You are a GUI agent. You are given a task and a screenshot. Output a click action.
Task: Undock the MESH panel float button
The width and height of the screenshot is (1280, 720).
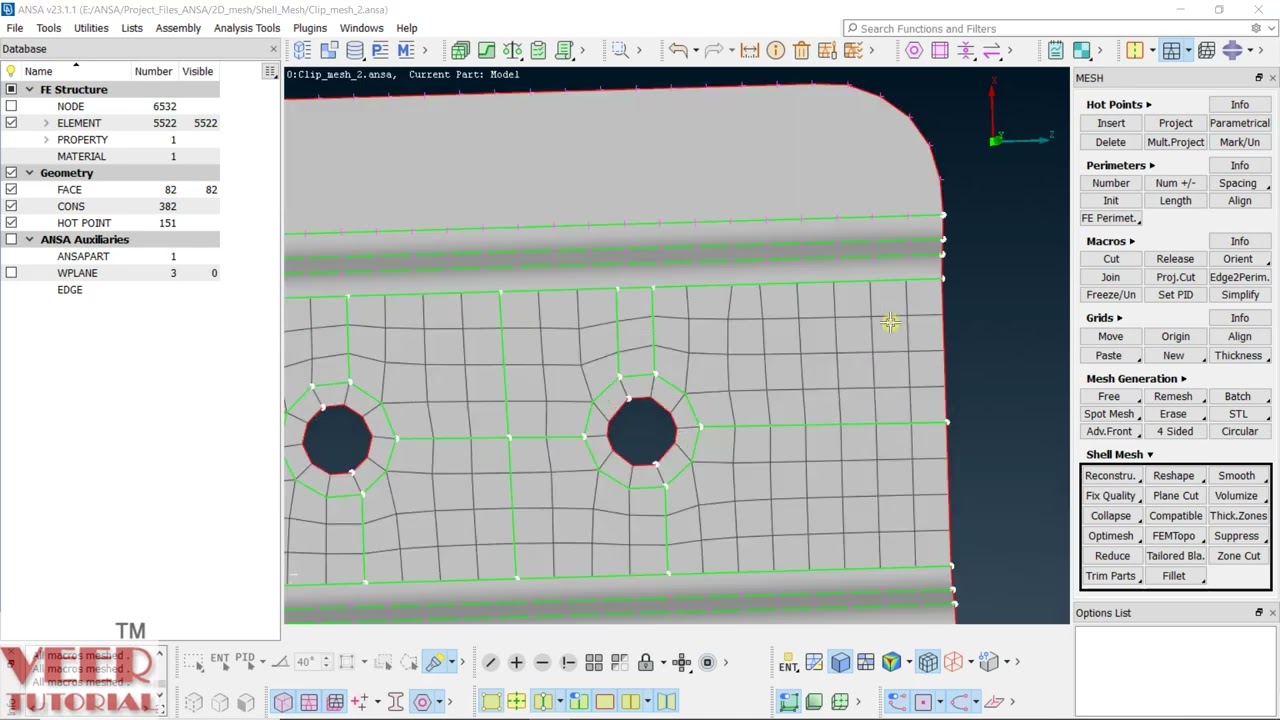pyautogui.click(x=1259, y=78)
